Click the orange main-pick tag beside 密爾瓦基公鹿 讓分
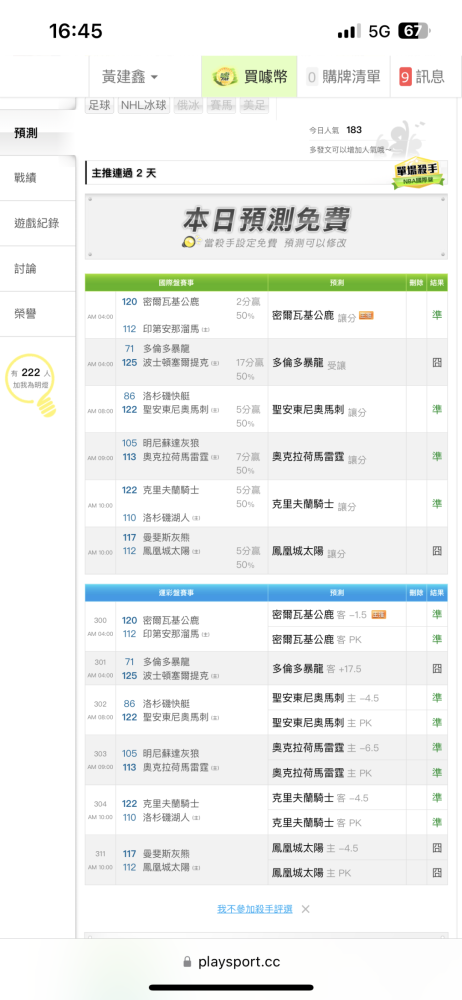This screenshot has width=462, height=1000. click(x=366, y=315)
